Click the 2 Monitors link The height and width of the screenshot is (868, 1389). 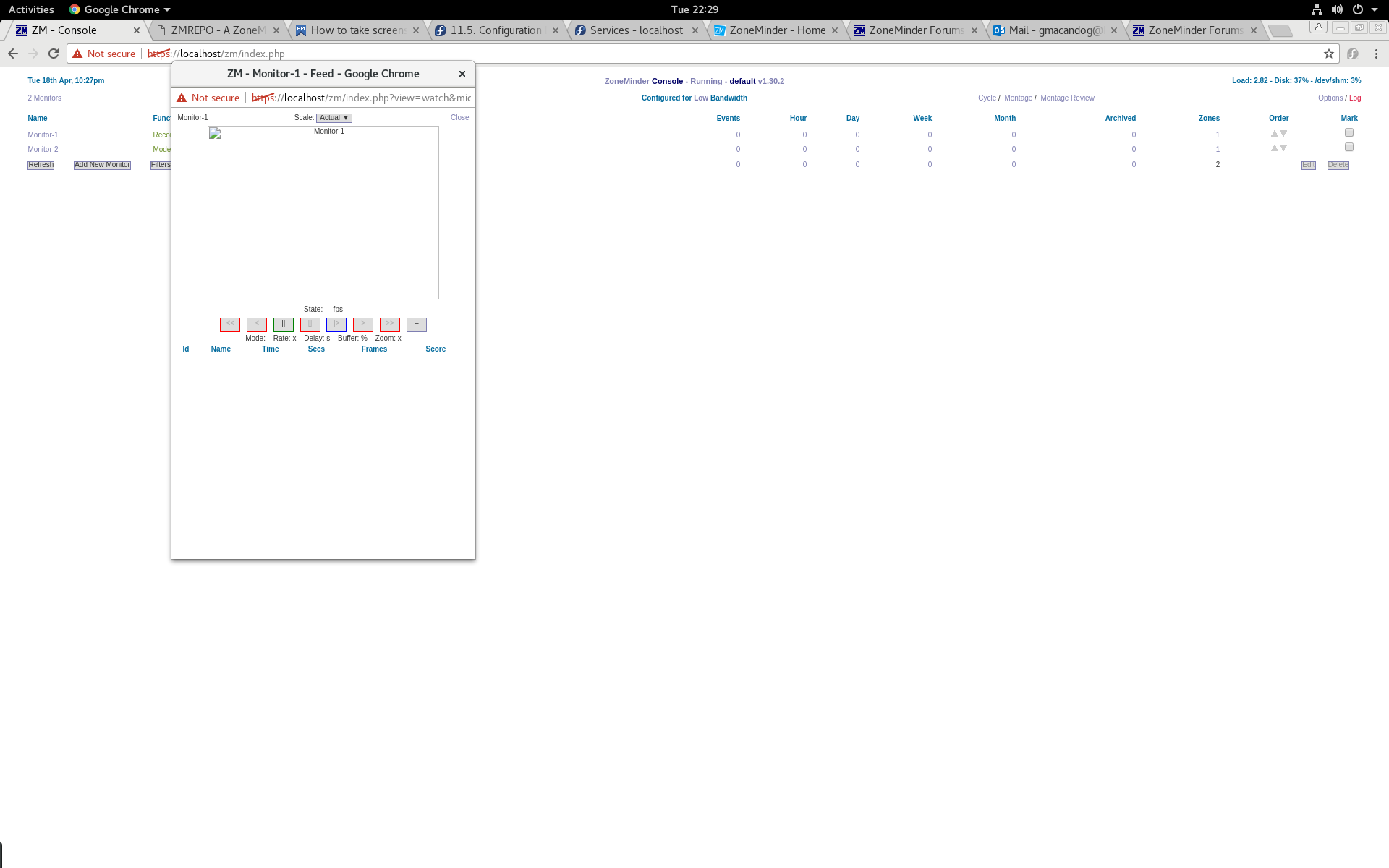45,98
